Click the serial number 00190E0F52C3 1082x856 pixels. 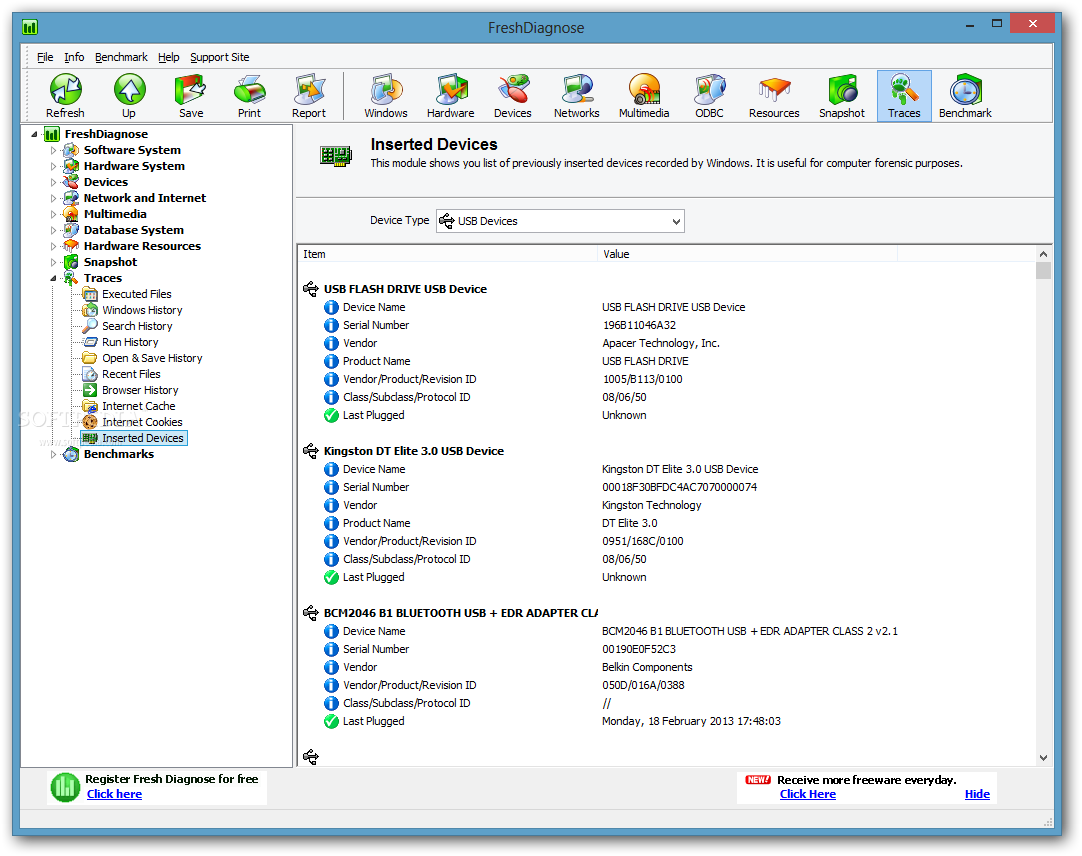point(639,649)
